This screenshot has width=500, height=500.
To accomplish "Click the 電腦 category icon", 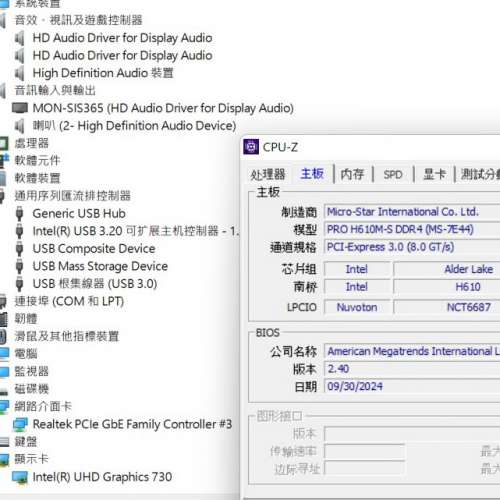I will pos(4,354).
